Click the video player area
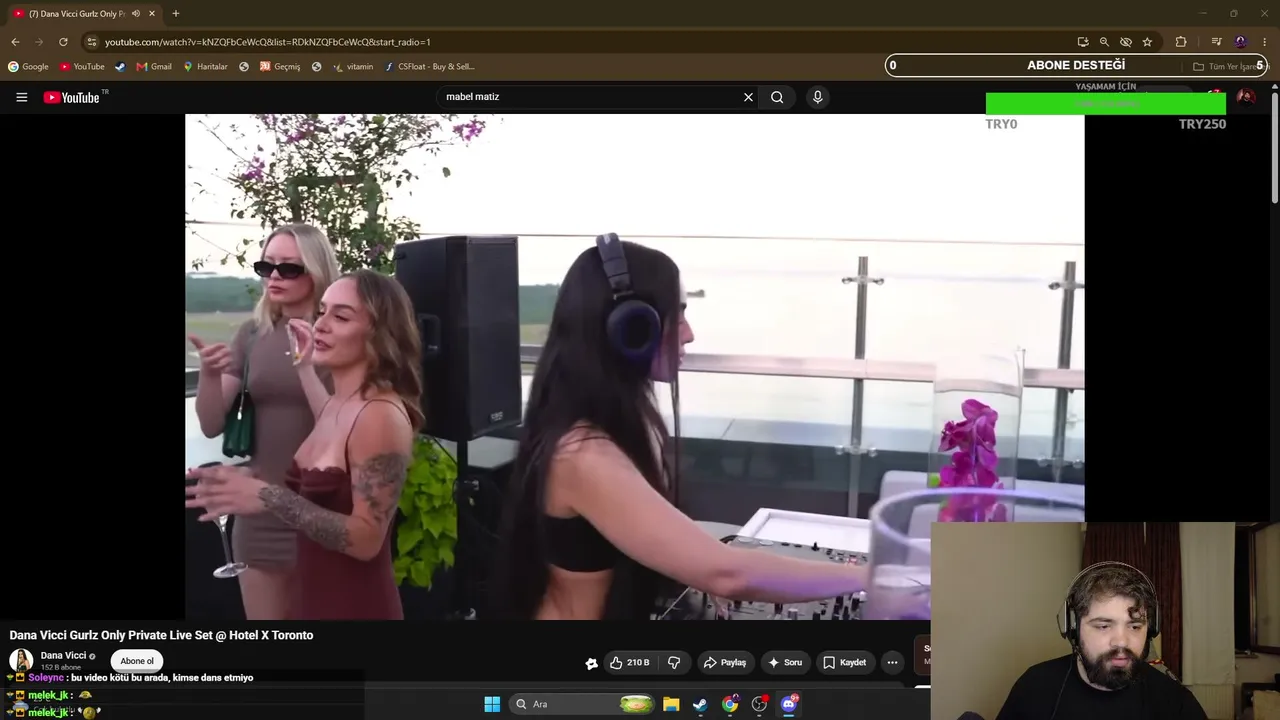The width and height of the screenshot is (1280, 720). point(634,367)
